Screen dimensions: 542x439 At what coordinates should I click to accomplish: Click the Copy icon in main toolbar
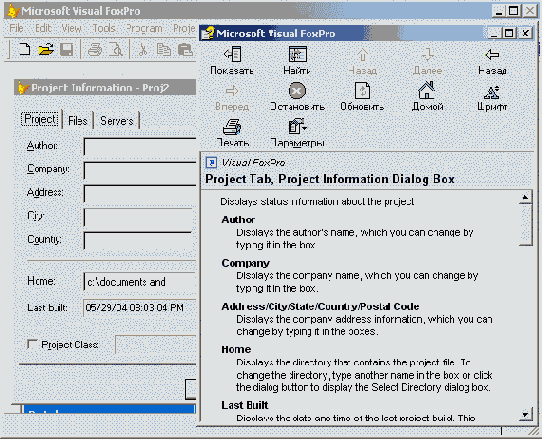coord(163,49)
